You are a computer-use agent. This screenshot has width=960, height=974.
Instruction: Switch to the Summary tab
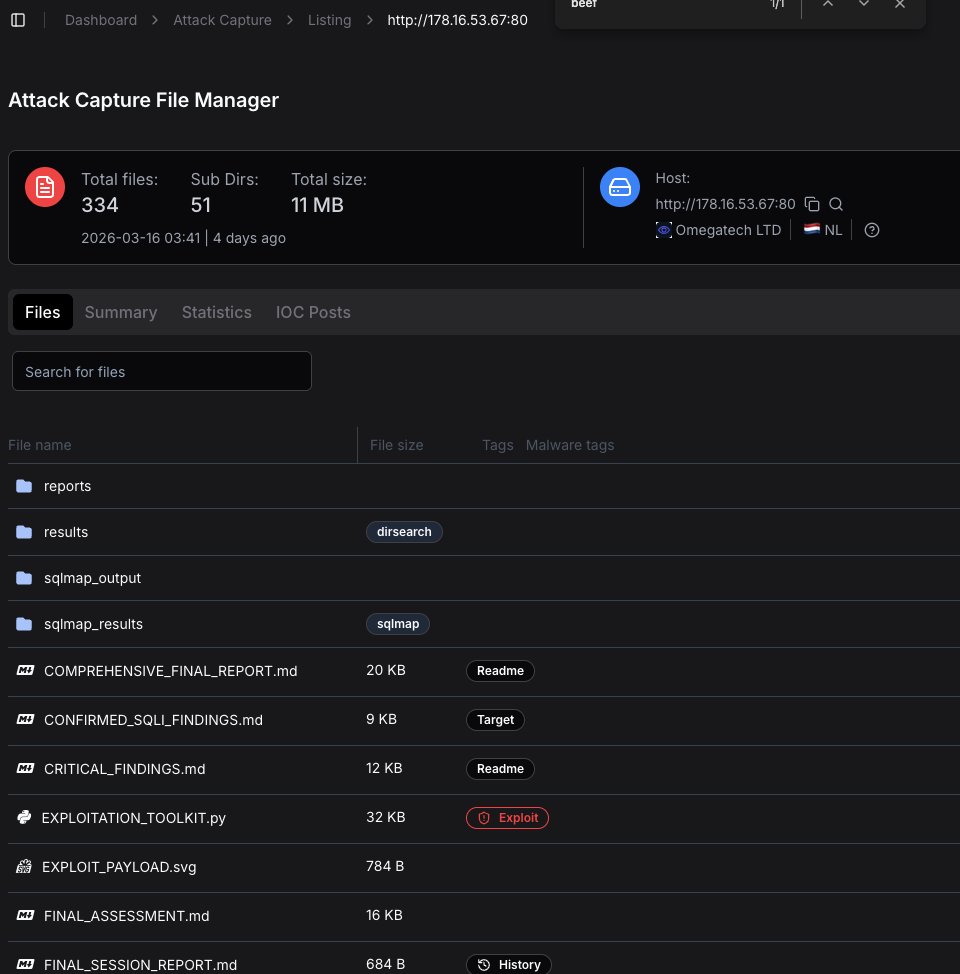pyautogui.click(x=121, y=312)
